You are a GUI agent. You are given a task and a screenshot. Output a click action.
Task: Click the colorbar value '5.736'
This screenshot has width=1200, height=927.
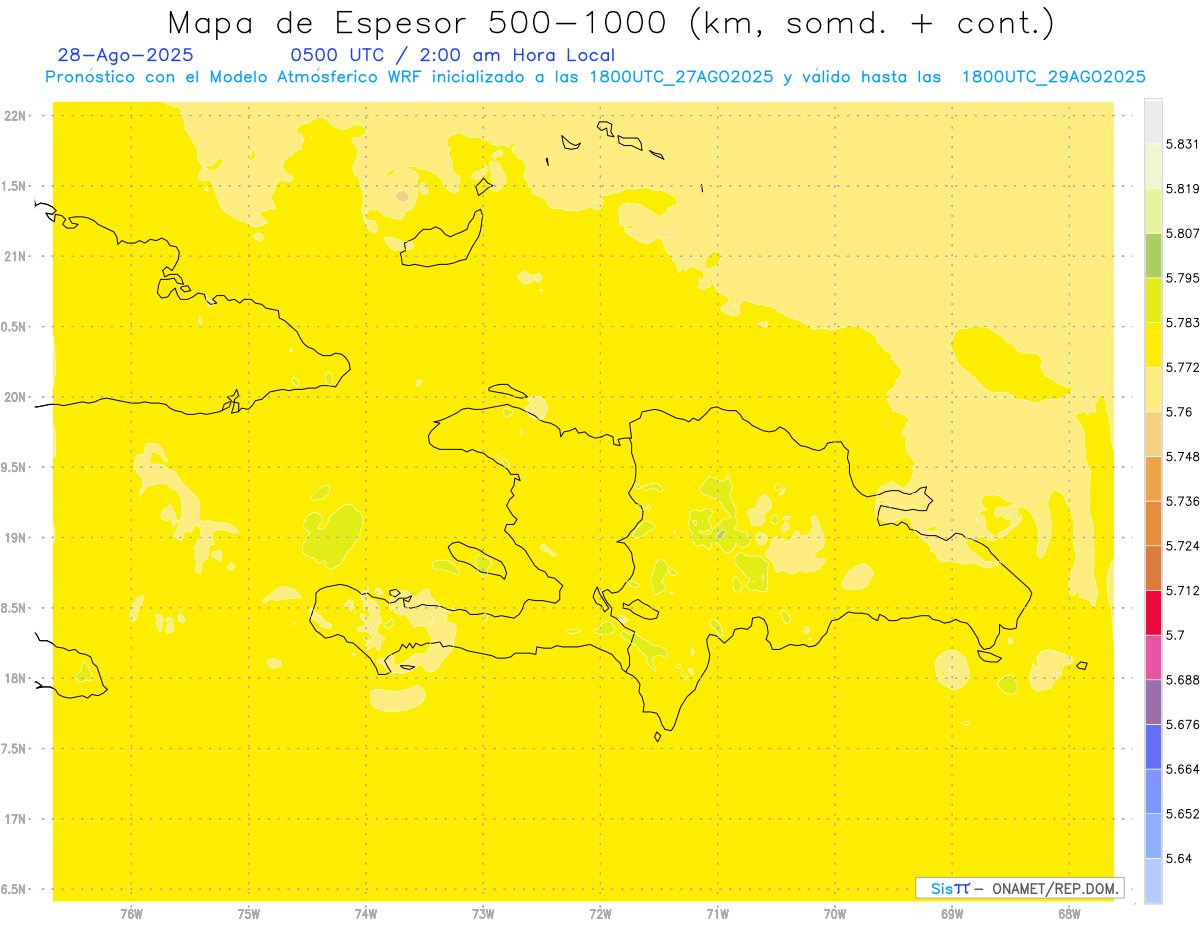(1183, 501)
